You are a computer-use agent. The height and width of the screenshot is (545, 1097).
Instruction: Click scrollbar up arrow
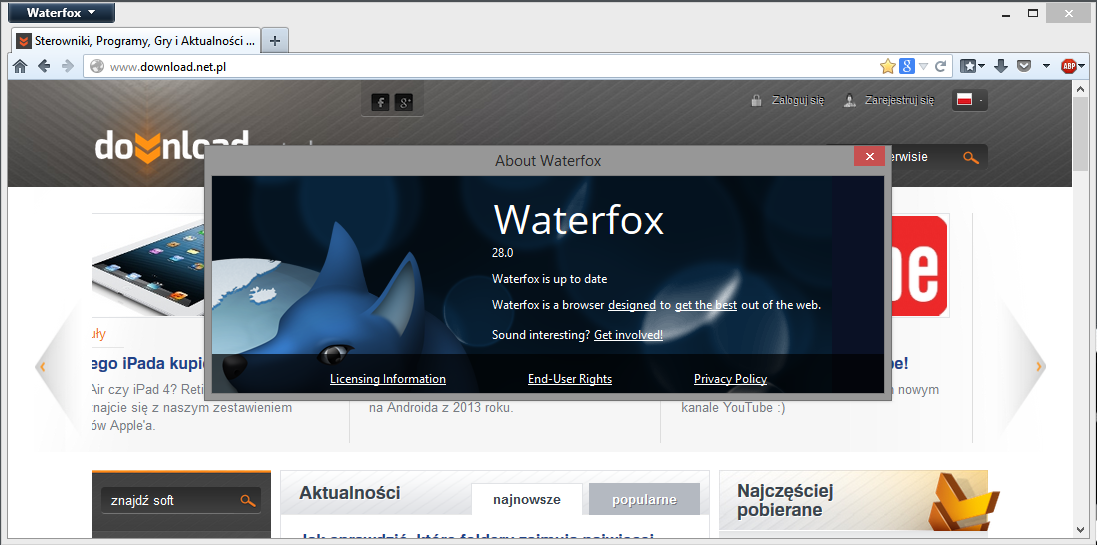[1079, 87]
